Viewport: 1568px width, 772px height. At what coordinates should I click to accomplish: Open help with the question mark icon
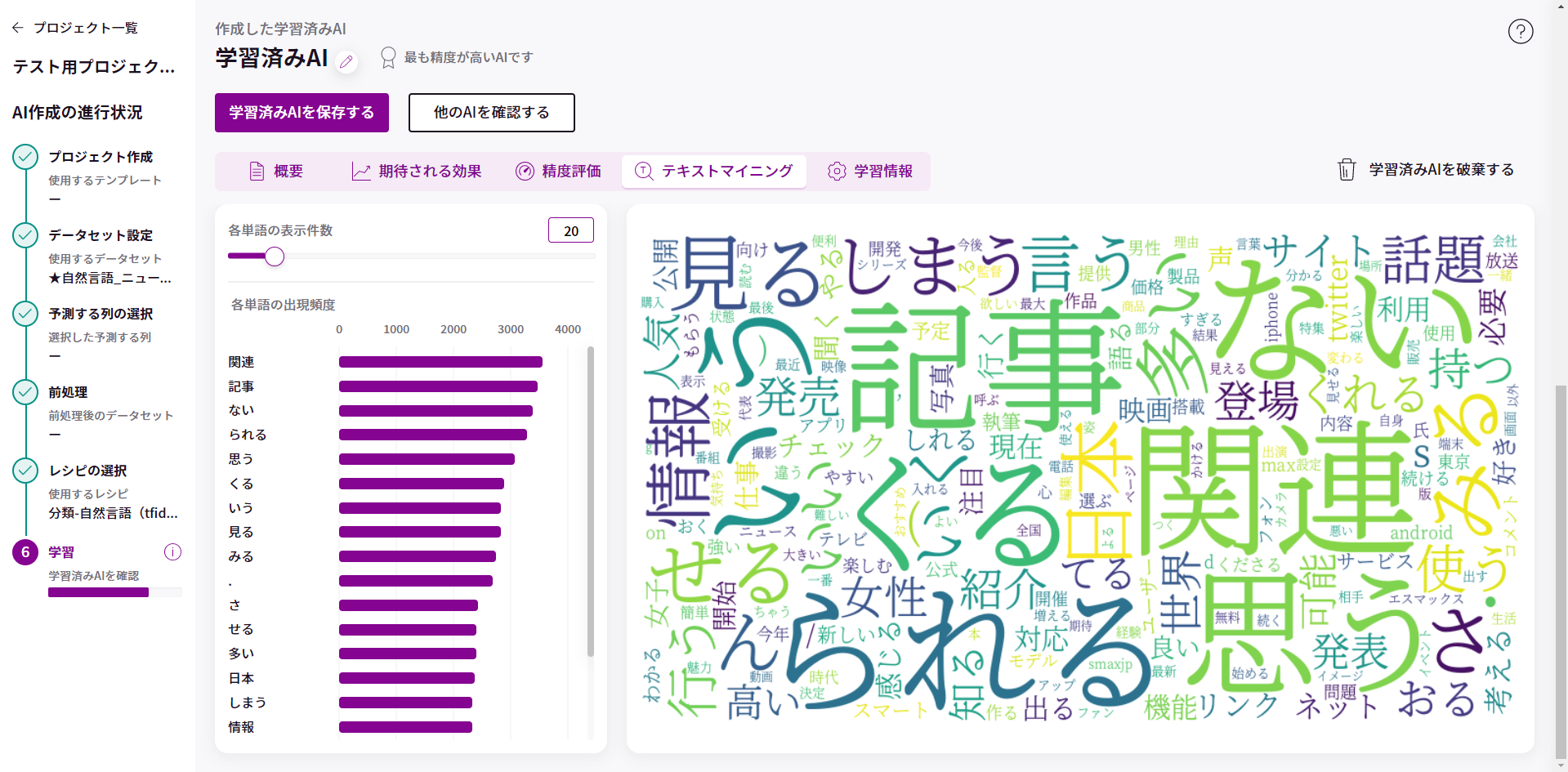(x=1520, y=32)
